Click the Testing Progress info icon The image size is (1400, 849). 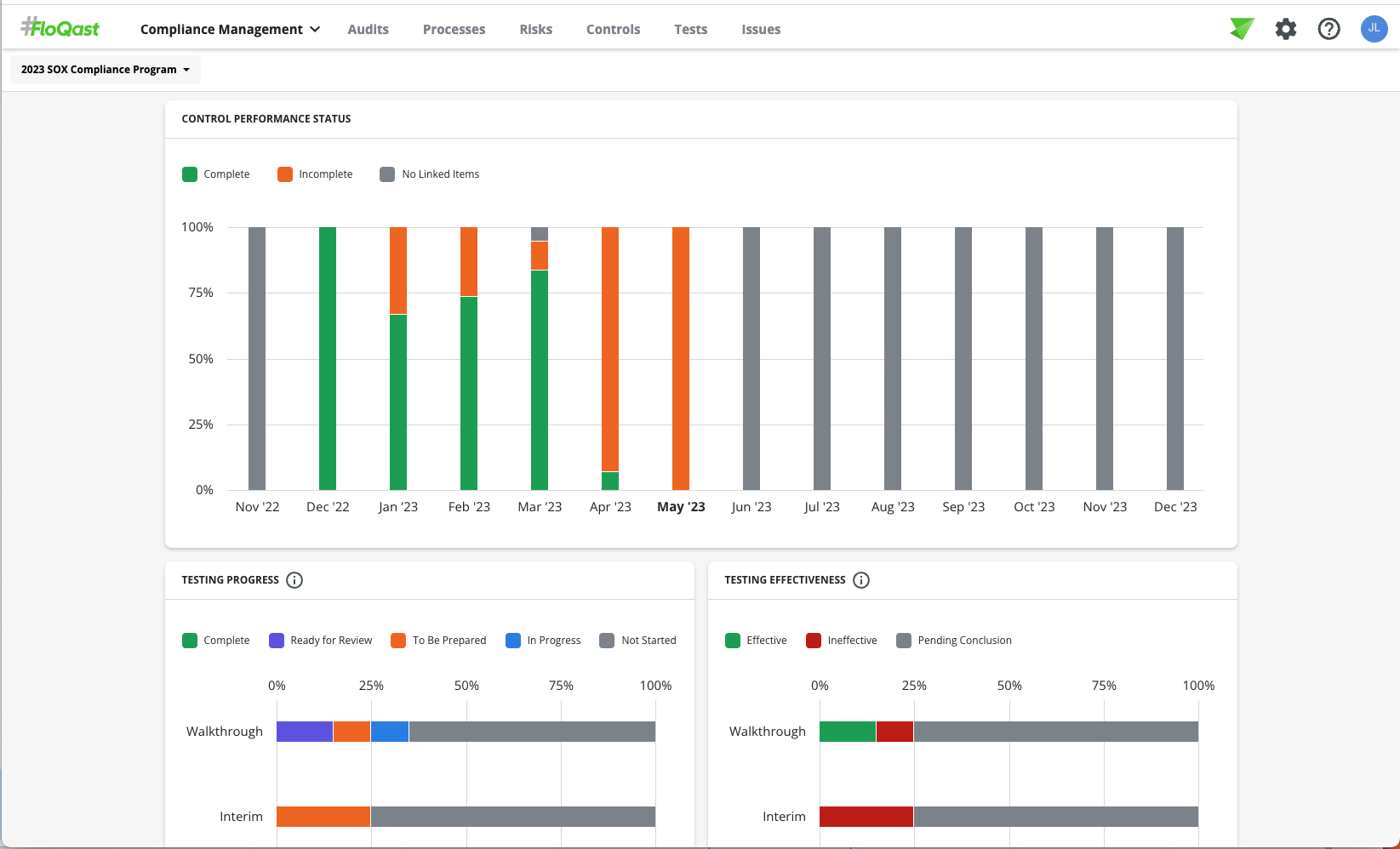tap(294, 579)
